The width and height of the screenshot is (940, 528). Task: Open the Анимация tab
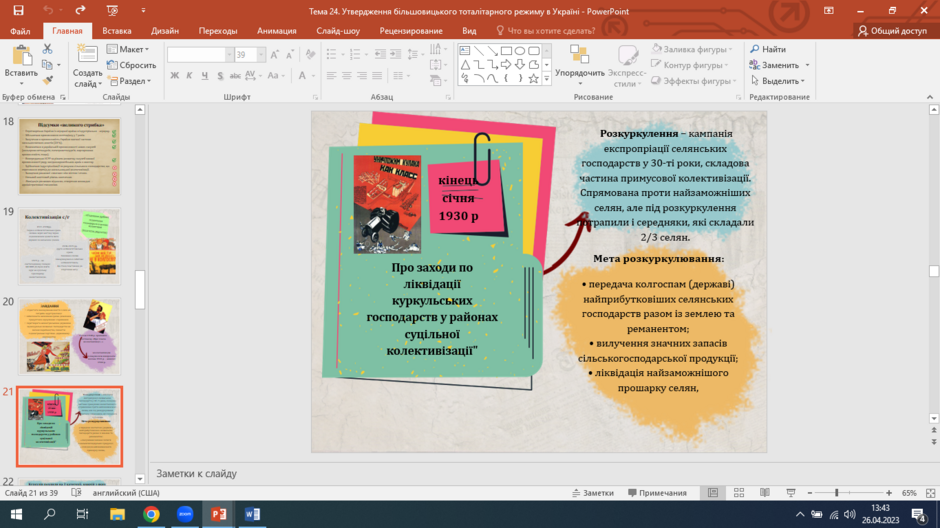point(276,31)
